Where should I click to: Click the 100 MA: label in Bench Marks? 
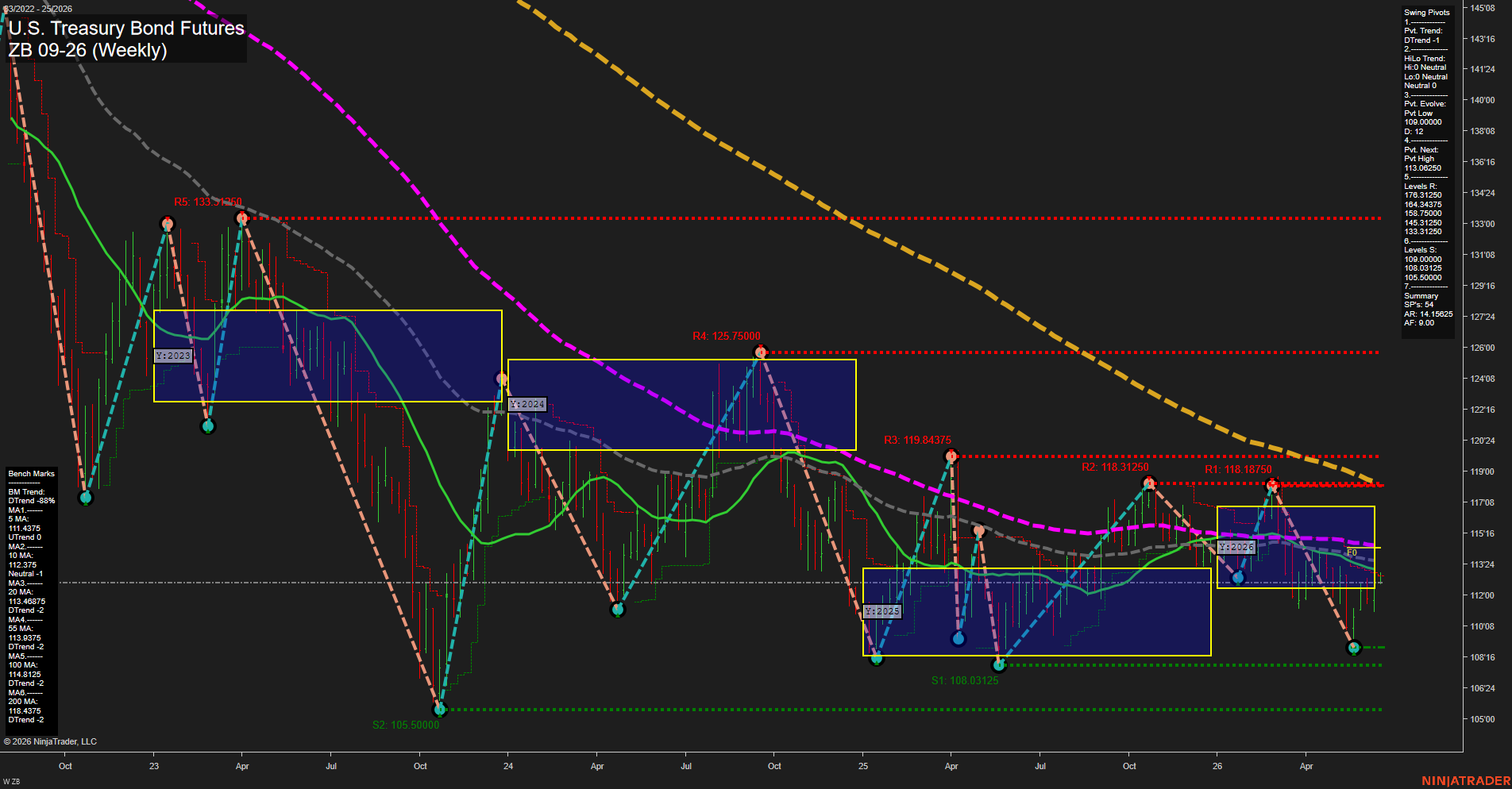tap(23, 665)
